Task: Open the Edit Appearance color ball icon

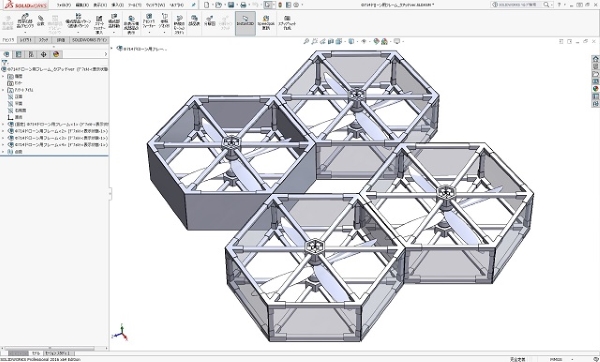Action: point(377,41)
